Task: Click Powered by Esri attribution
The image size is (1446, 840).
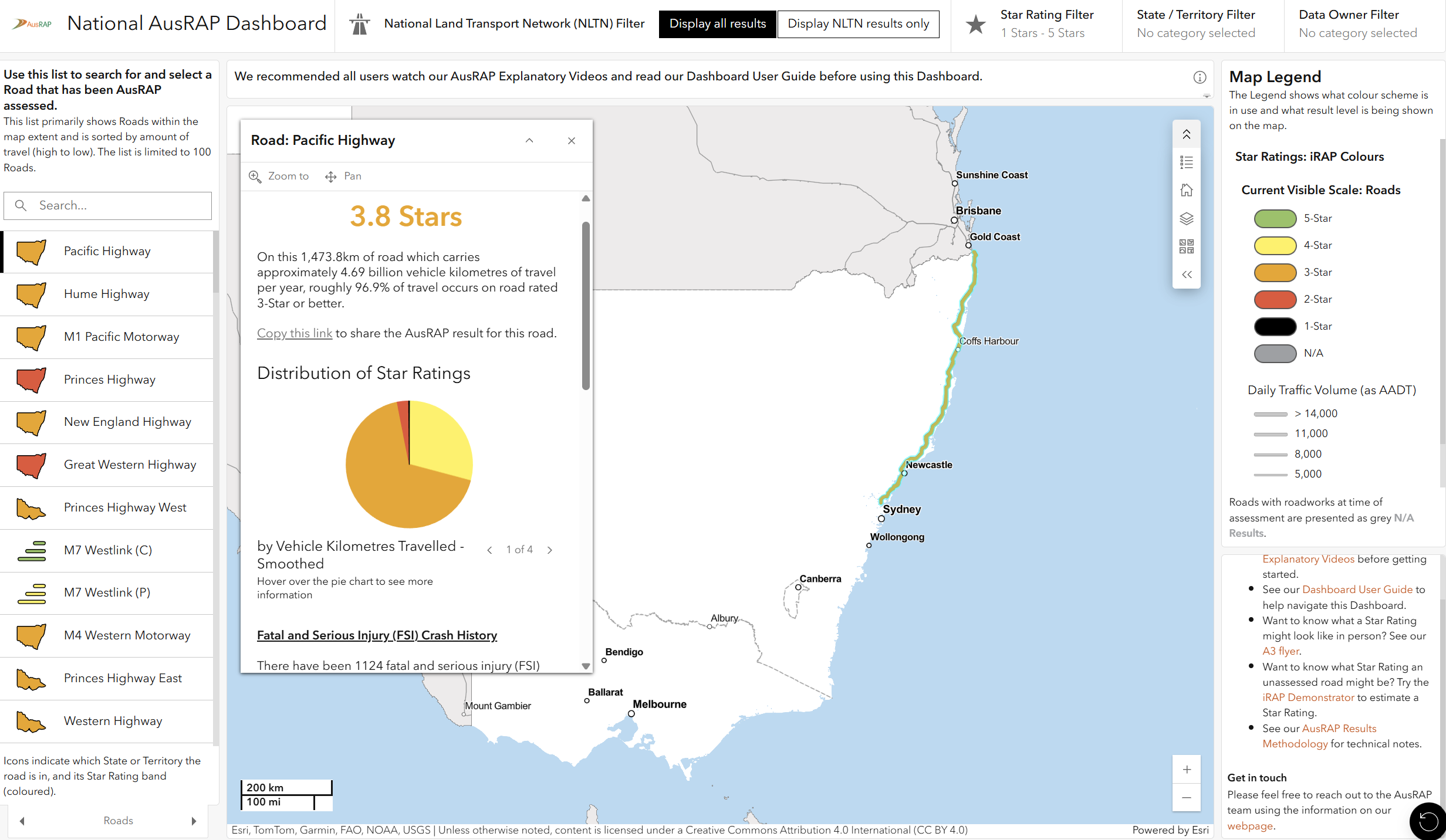Action: pyautogui.click(x=1170, y=830)
